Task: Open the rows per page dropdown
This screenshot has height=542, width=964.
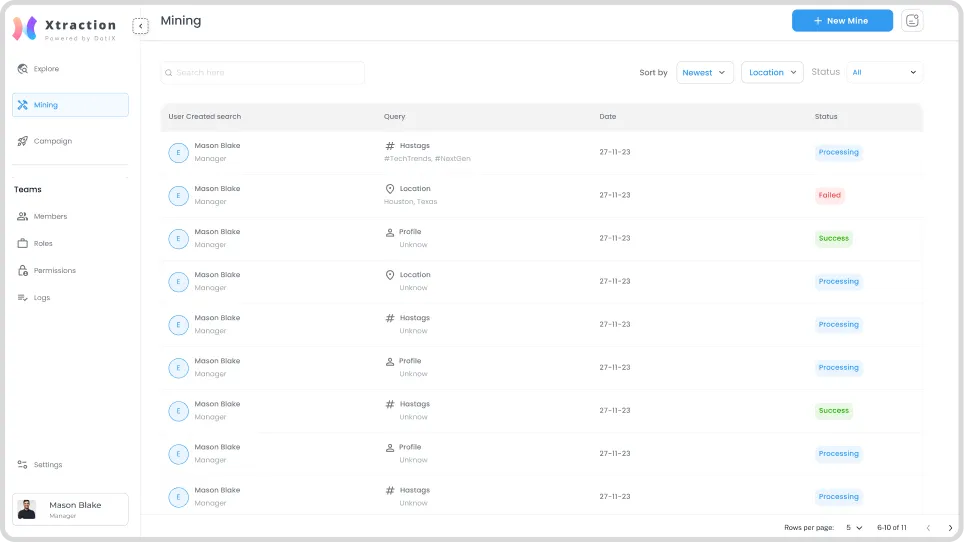Action: click(x=854, y=528)
